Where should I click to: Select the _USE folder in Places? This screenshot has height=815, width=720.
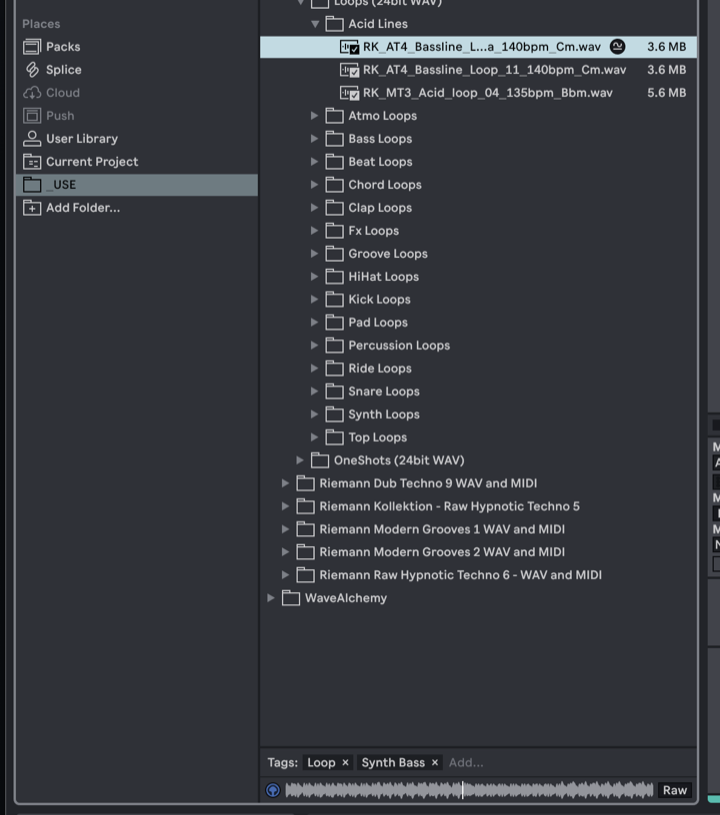point(137,185)
